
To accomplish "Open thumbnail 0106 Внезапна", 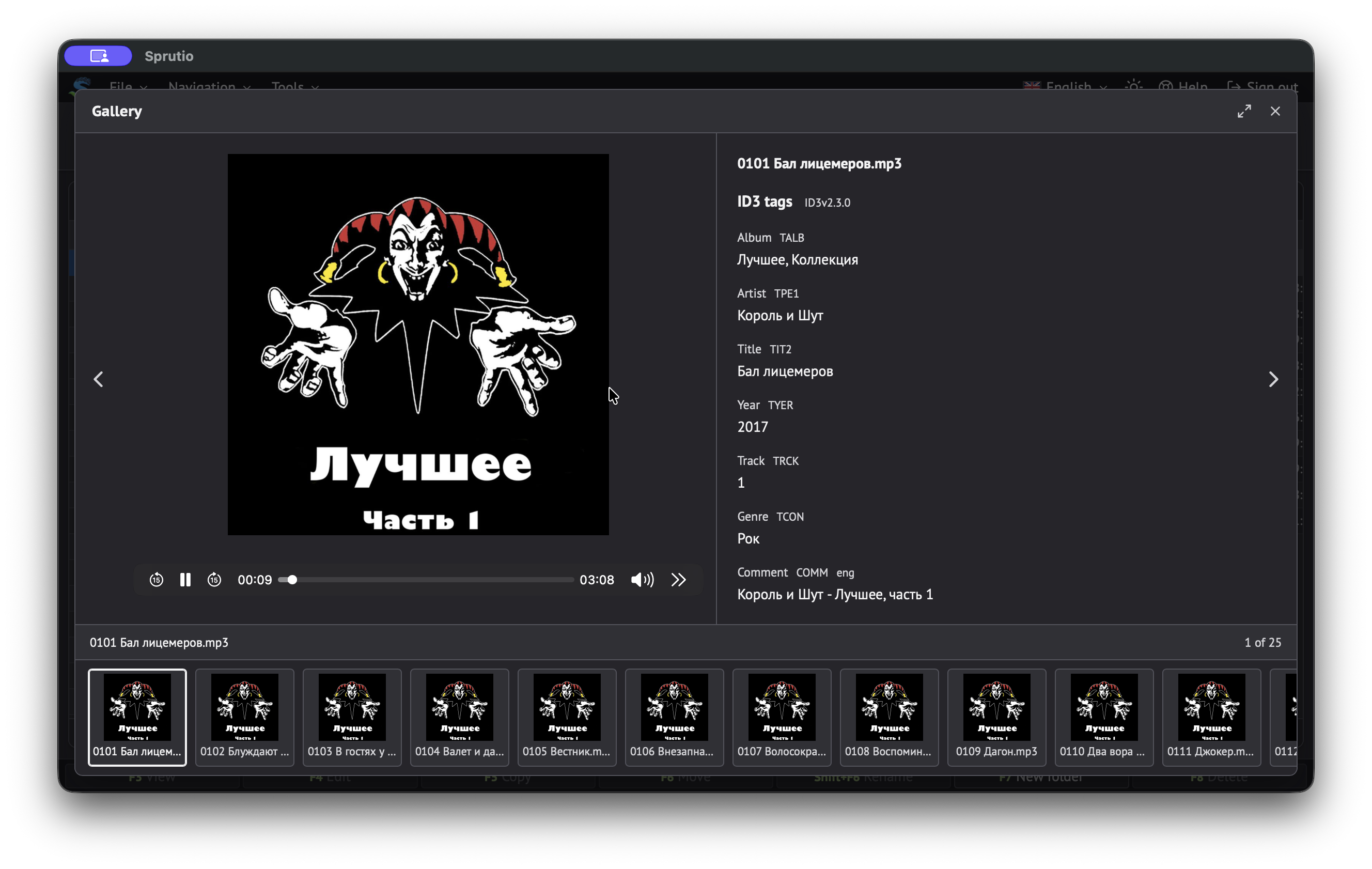I will point(675,718).
